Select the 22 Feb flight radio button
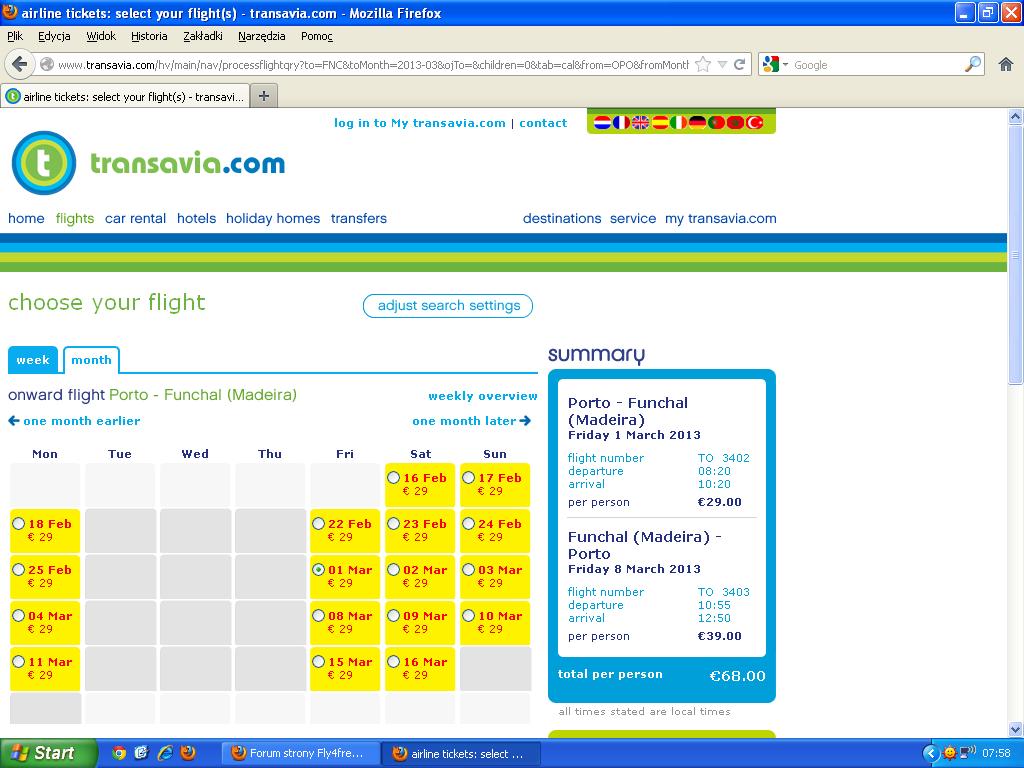Image resolution: width=1024 pixels, height=768 pixels. 319,524
